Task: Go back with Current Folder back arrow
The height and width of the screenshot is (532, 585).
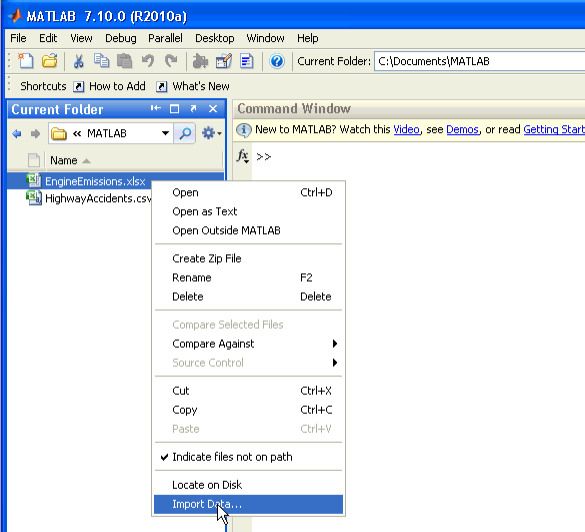Action: (17, 134)
